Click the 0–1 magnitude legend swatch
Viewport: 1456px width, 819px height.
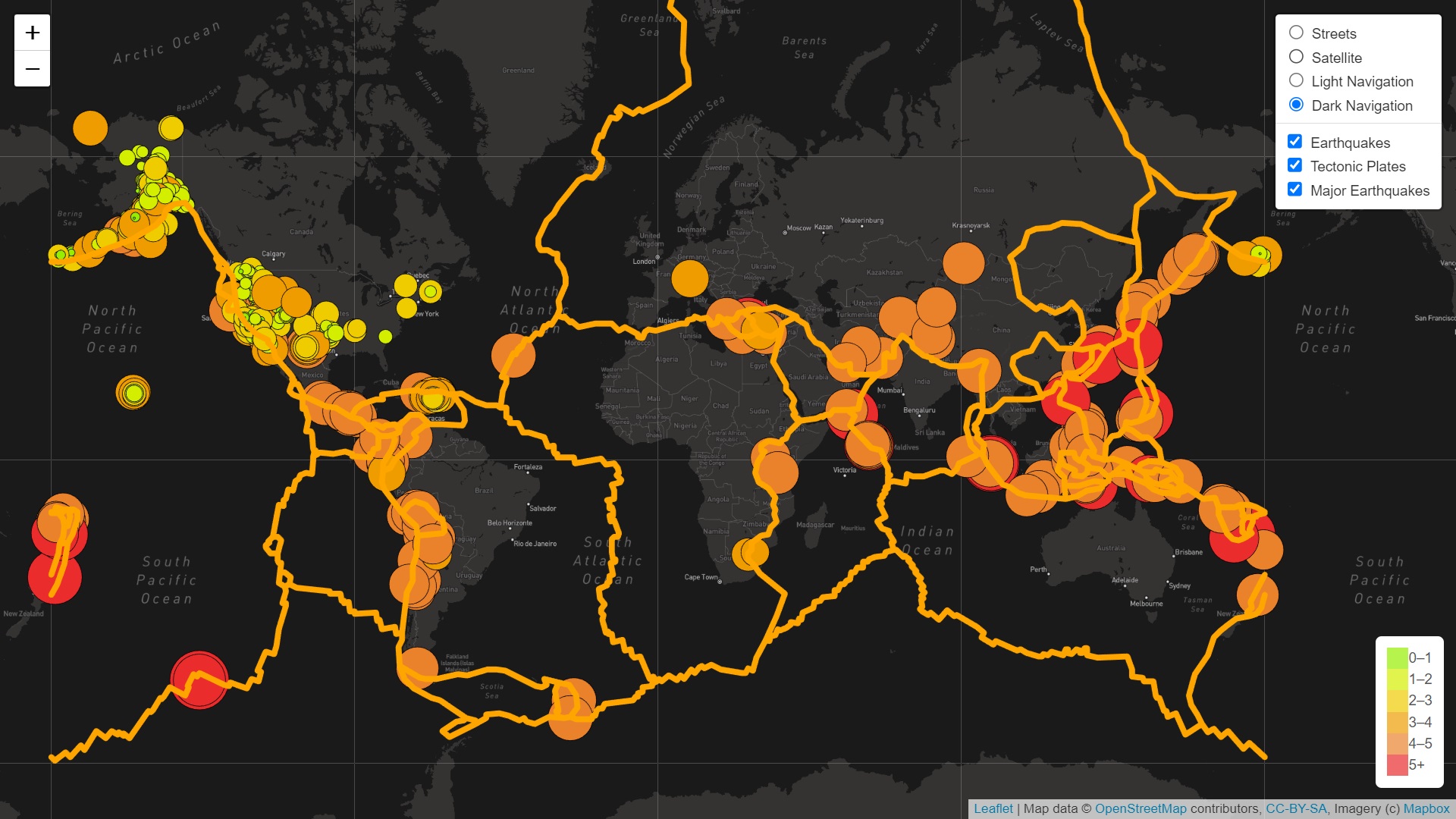[x=1397, y=657]
